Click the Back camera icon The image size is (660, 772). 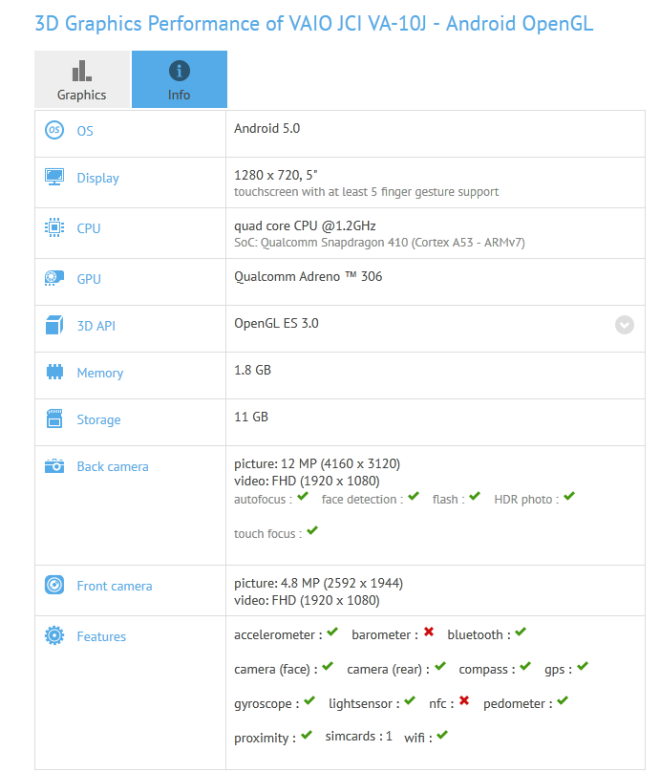pyautogui.click(x=54, y=466)
